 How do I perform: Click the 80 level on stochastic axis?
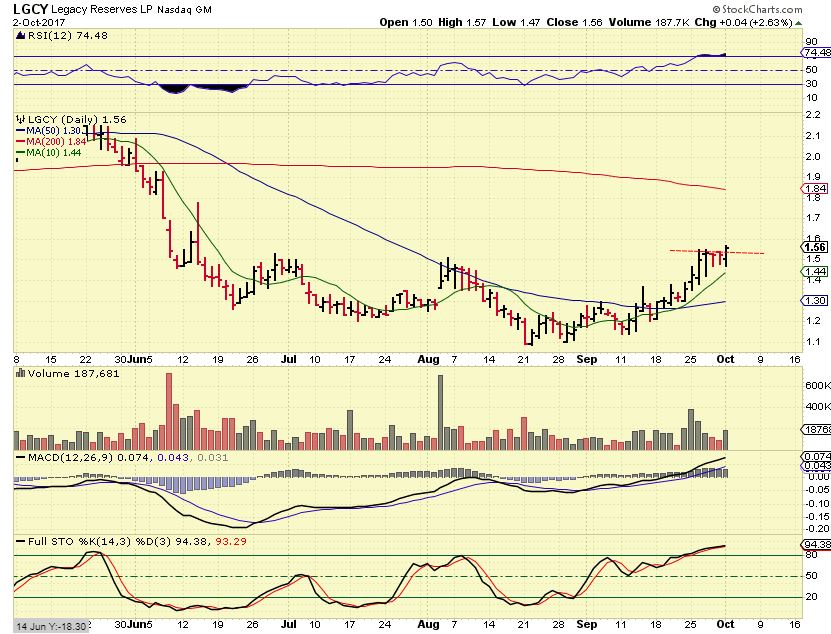(811, 555)
